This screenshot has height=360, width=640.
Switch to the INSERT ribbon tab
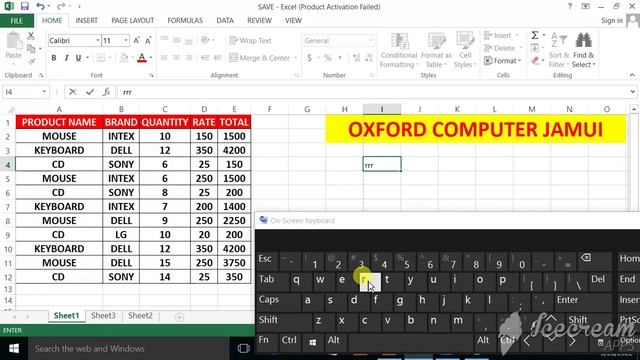coord(87,20)
